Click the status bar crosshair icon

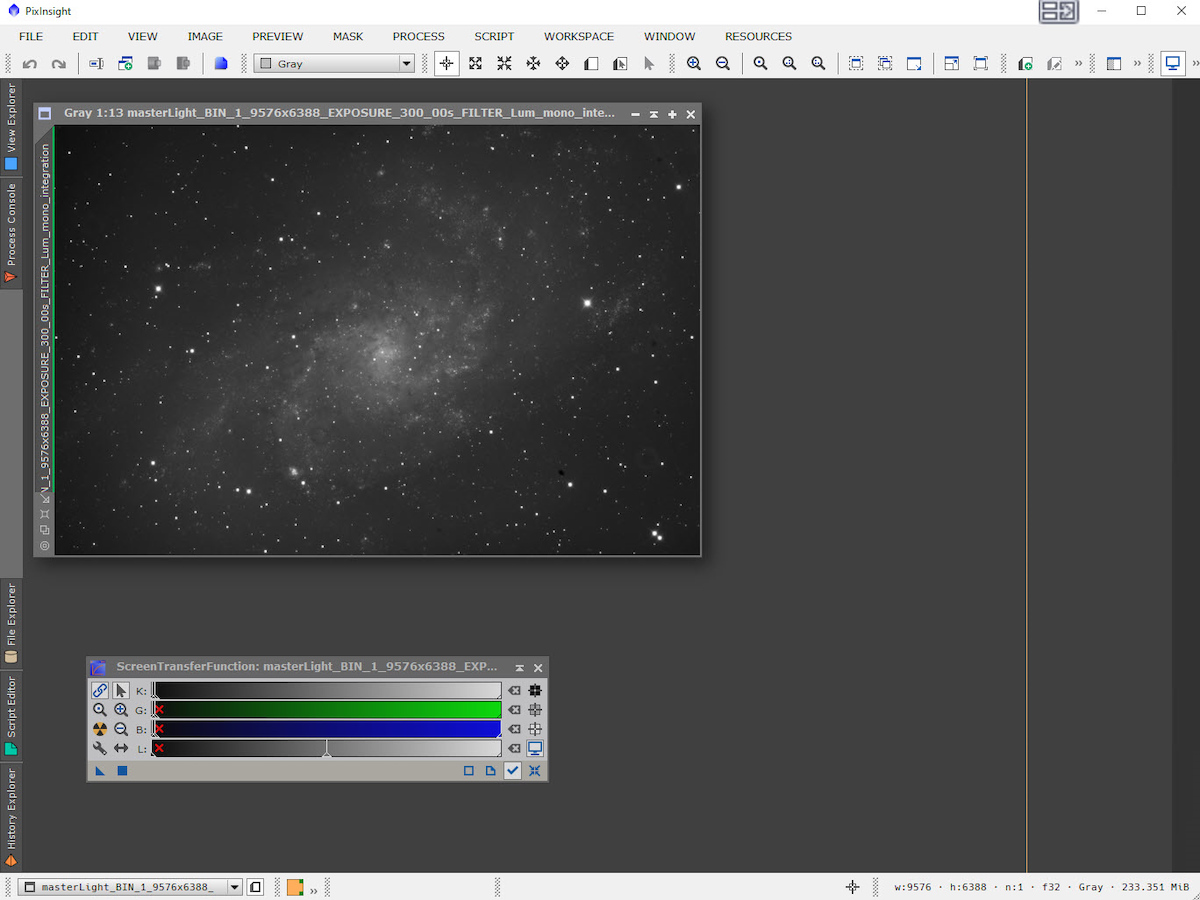tap(852, 887)
